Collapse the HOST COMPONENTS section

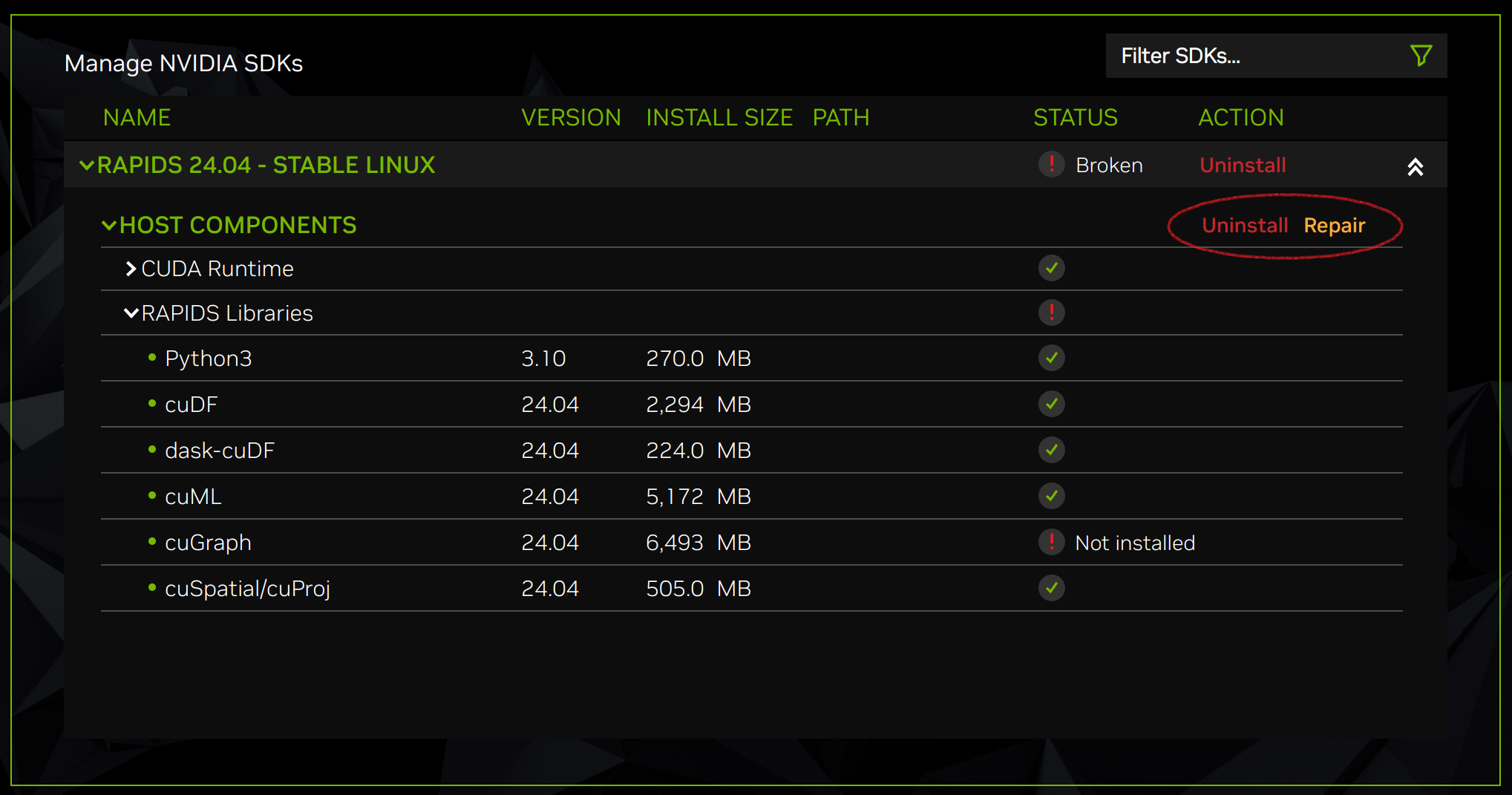(x=109, y=225)
